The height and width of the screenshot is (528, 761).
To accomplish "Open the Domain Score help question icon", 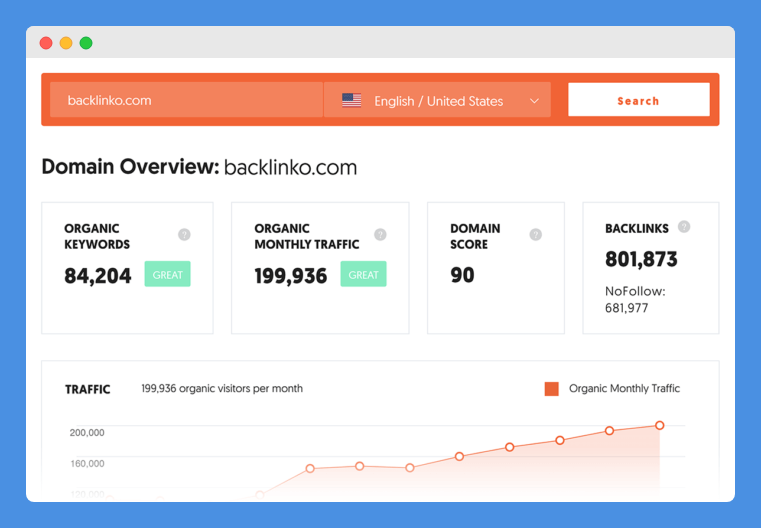I will tap(535, 234).
